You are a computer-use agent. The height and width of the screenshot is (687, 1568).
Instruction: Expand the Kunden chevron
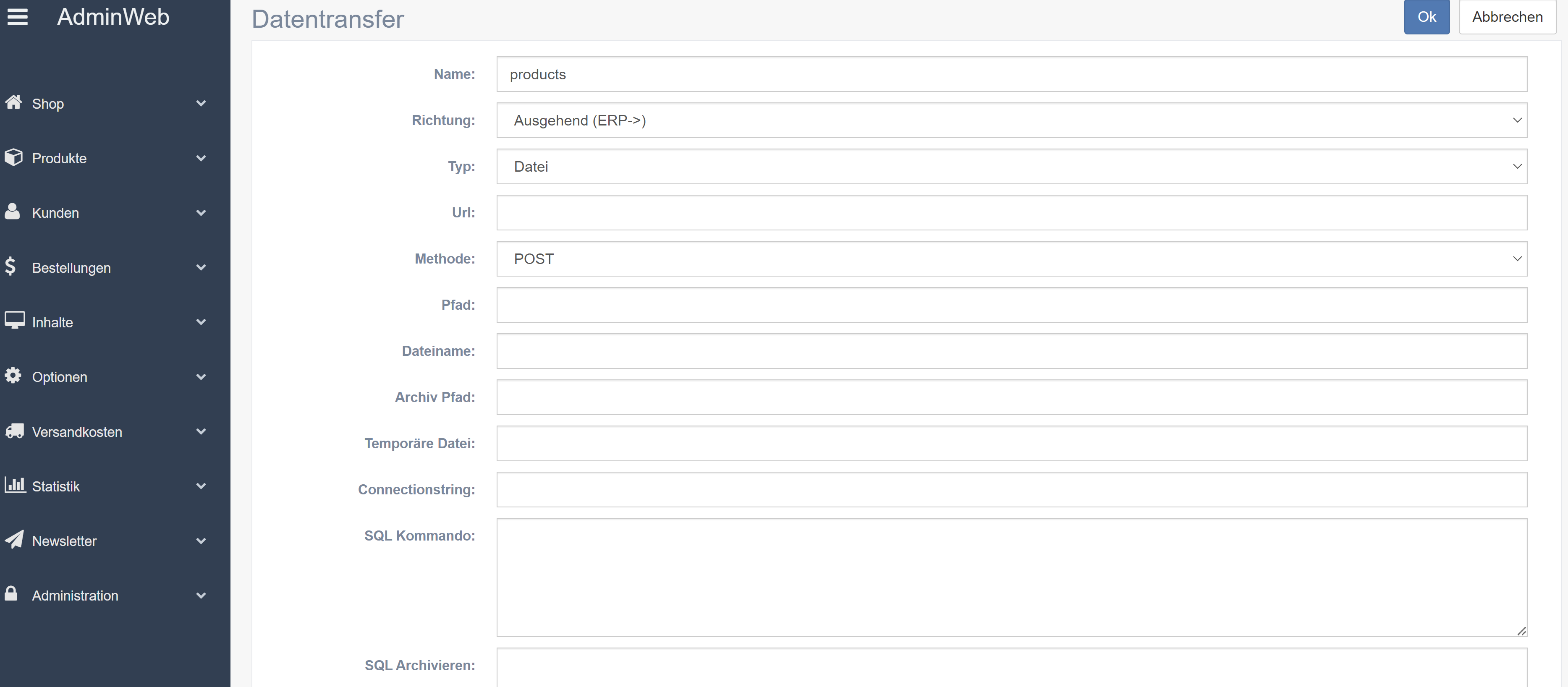click(201, 213)
